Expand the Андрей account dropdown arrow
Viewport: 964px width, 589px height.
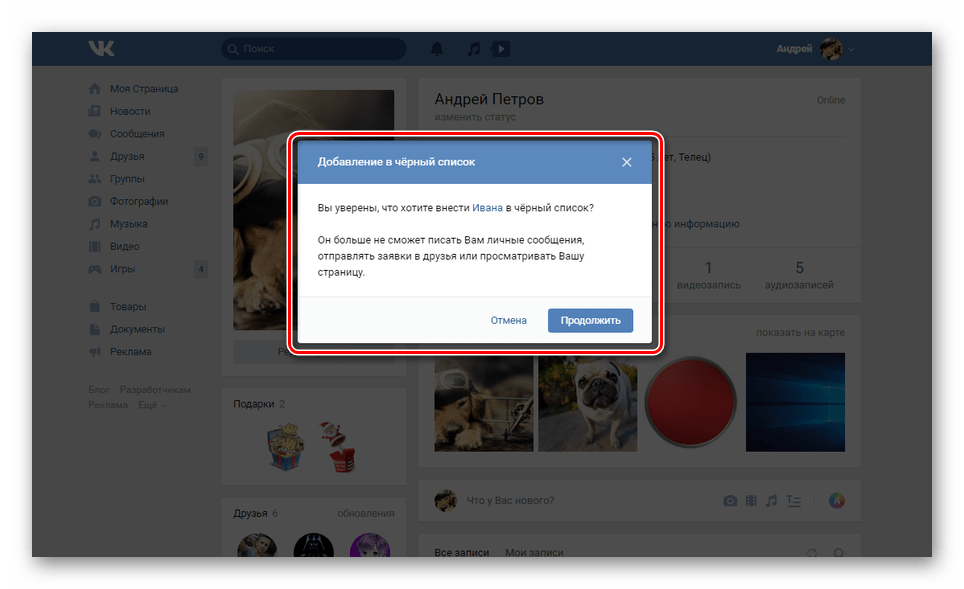[x=851, y=49]
